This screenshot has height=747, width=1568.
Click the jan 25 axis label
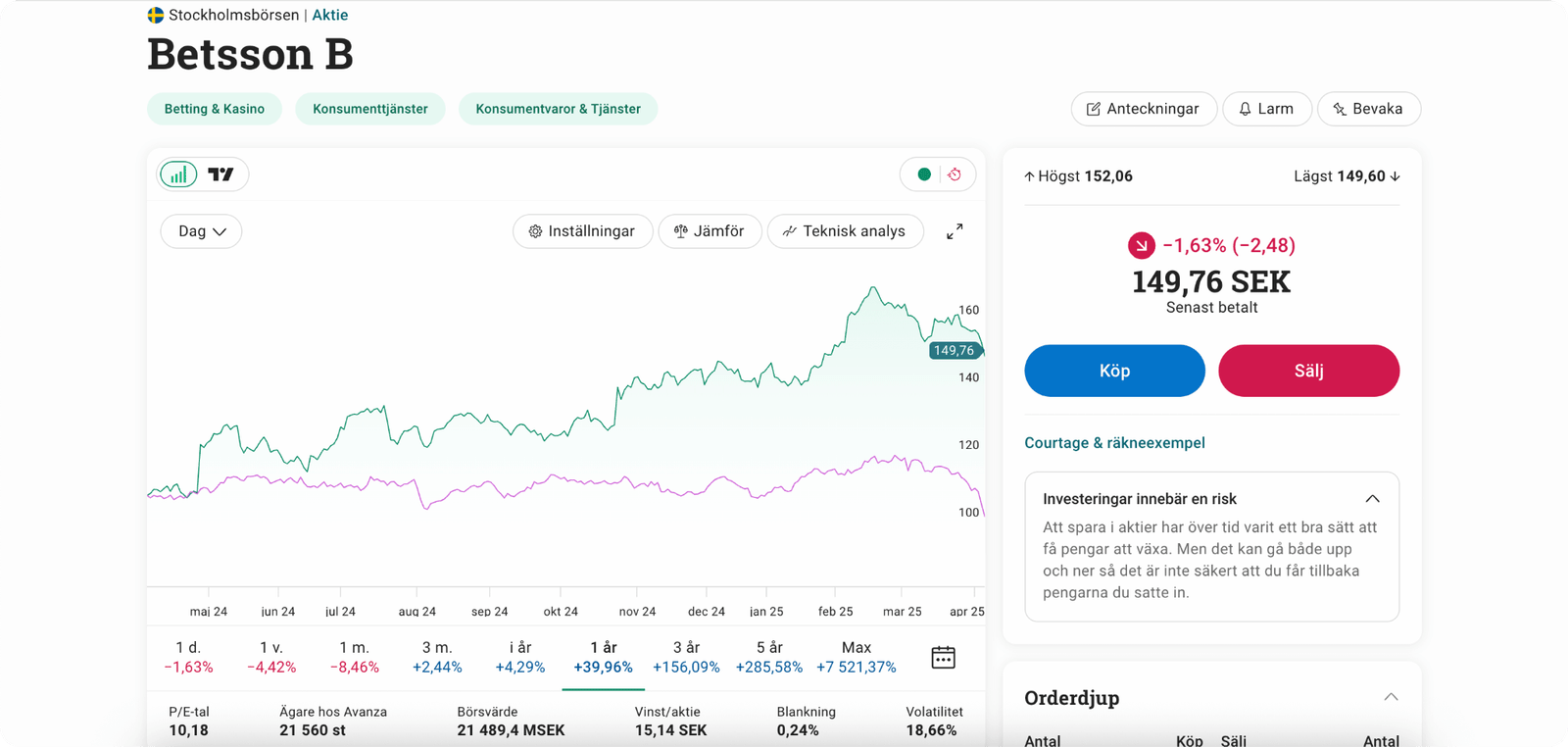point(766,612)
